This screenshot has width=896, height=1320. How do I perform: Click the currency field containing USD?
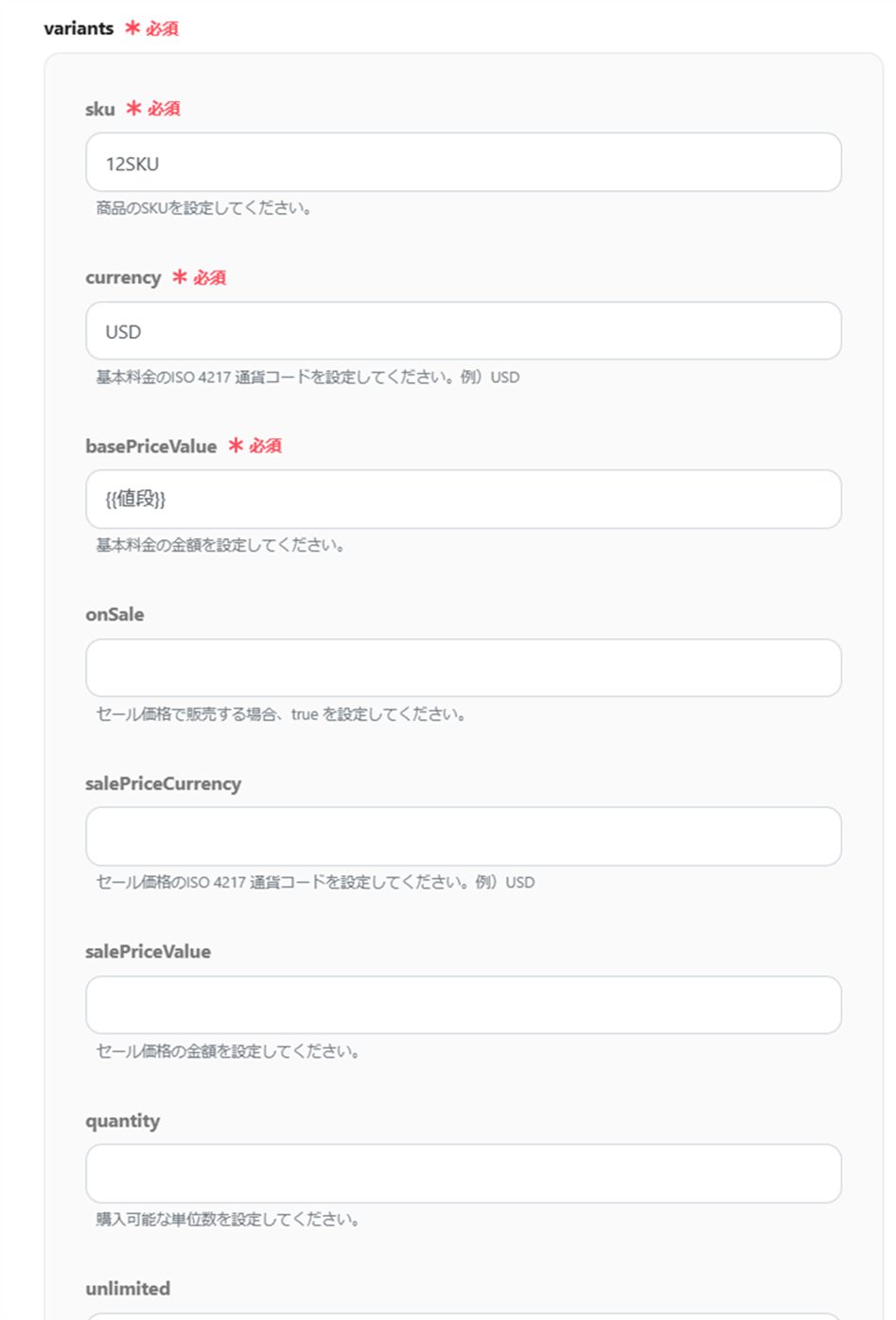tap(463, 331)
